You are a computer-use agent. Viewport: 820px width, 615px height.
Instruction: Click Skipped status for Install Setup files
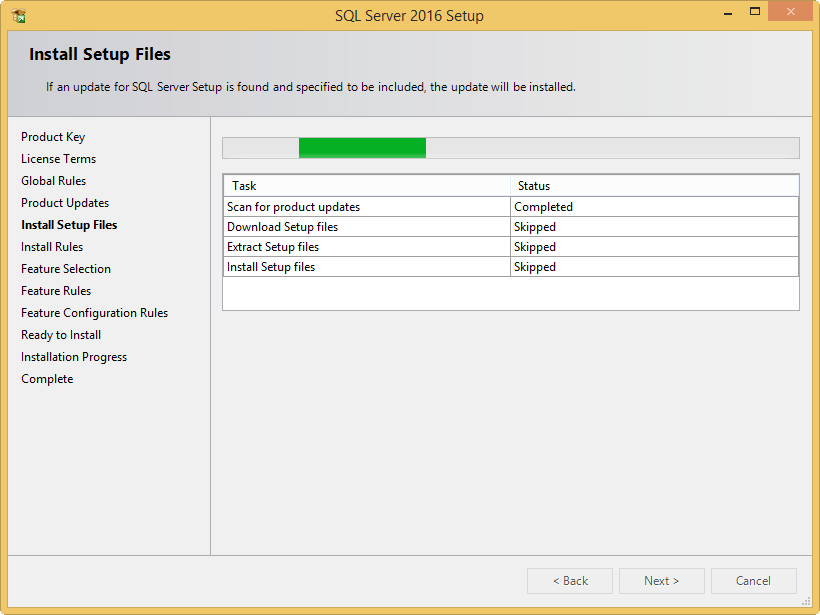coord(655,267)
